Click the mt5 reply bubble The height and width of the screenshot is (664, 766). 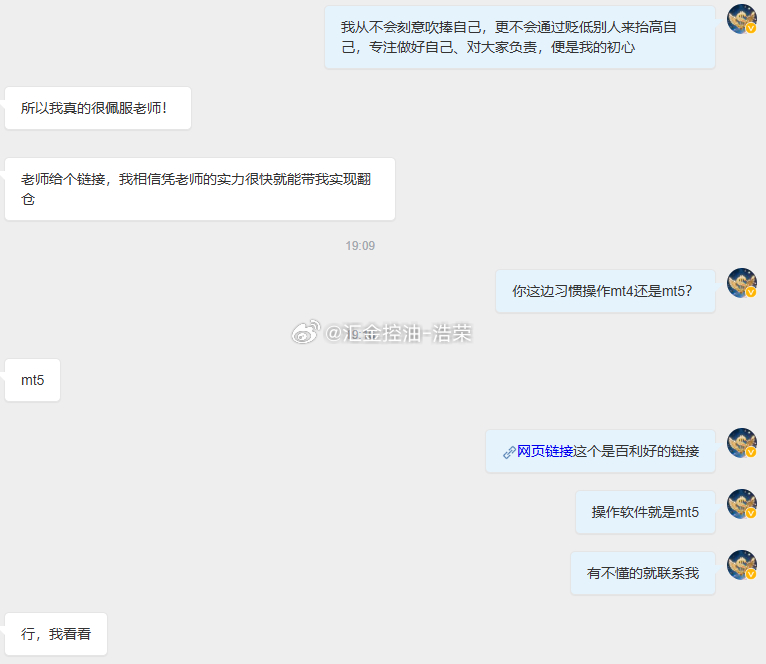pyautogui.click(x=32, y=380)
